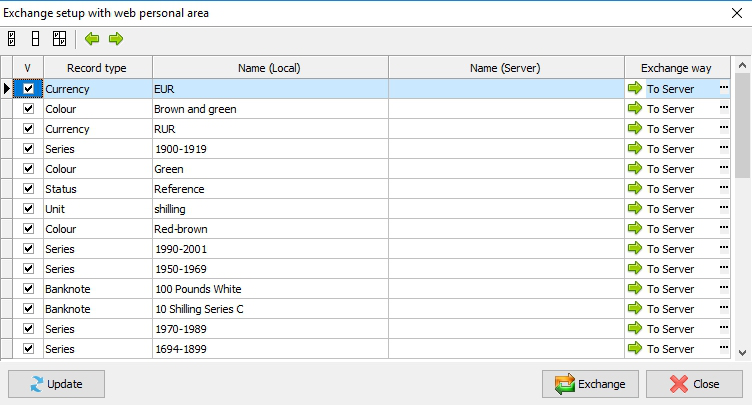This screenshot has width=752, height=405.
Task: Open exchange way ellipsis for Red-brown row
Action: point(724,228)
